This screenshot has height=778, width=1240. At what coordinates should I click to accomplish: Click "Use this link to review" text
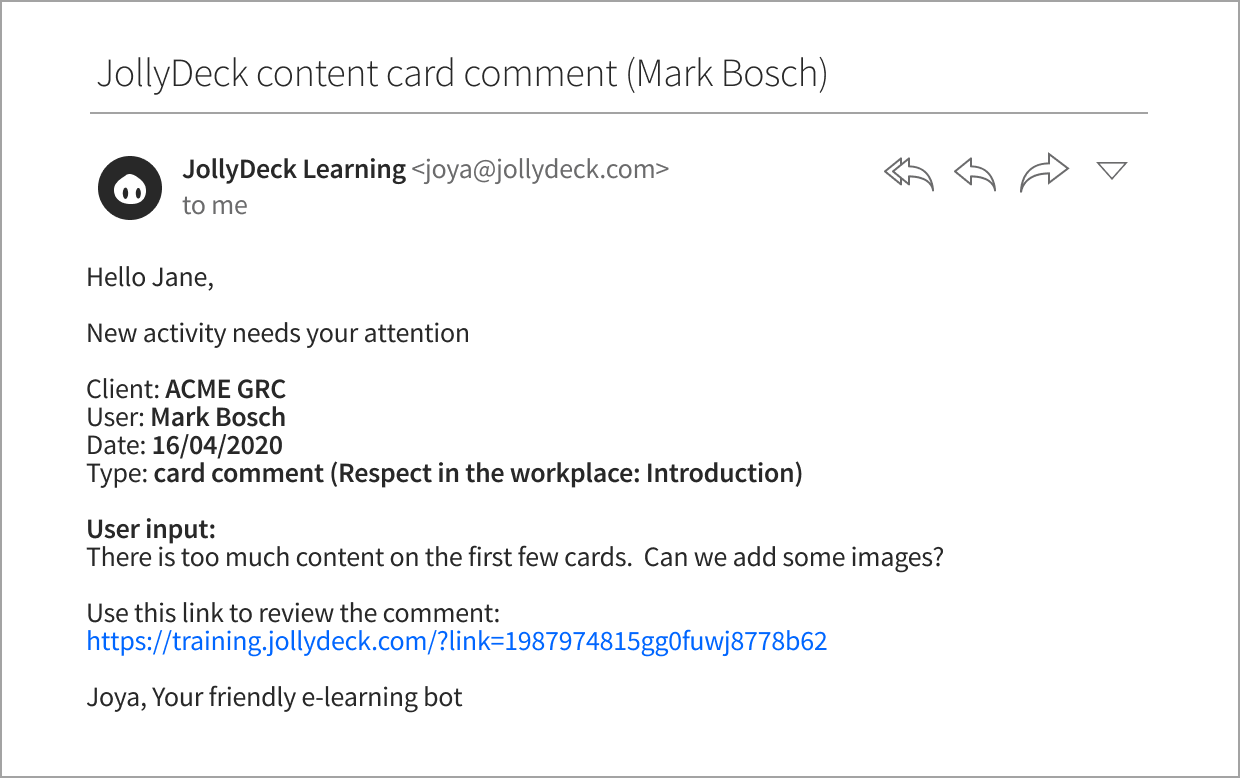pyautogui.click(x=293, y=613)
